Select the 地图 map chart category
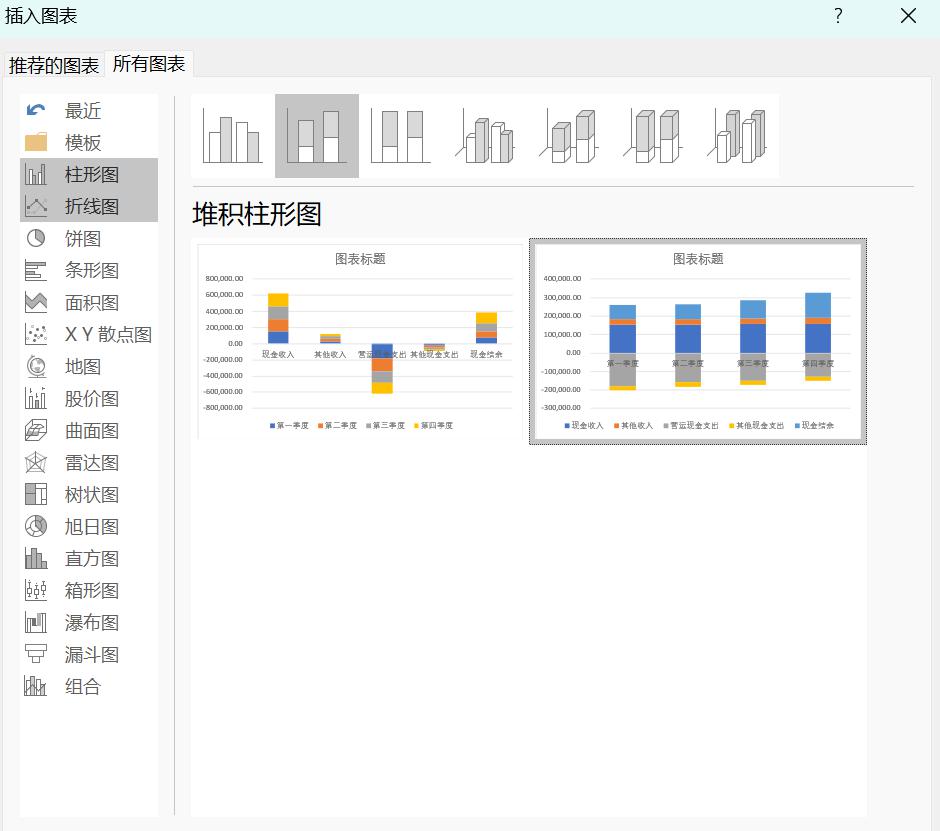Image resolution: width=940 pixels, height=831 pixels. 89,366
